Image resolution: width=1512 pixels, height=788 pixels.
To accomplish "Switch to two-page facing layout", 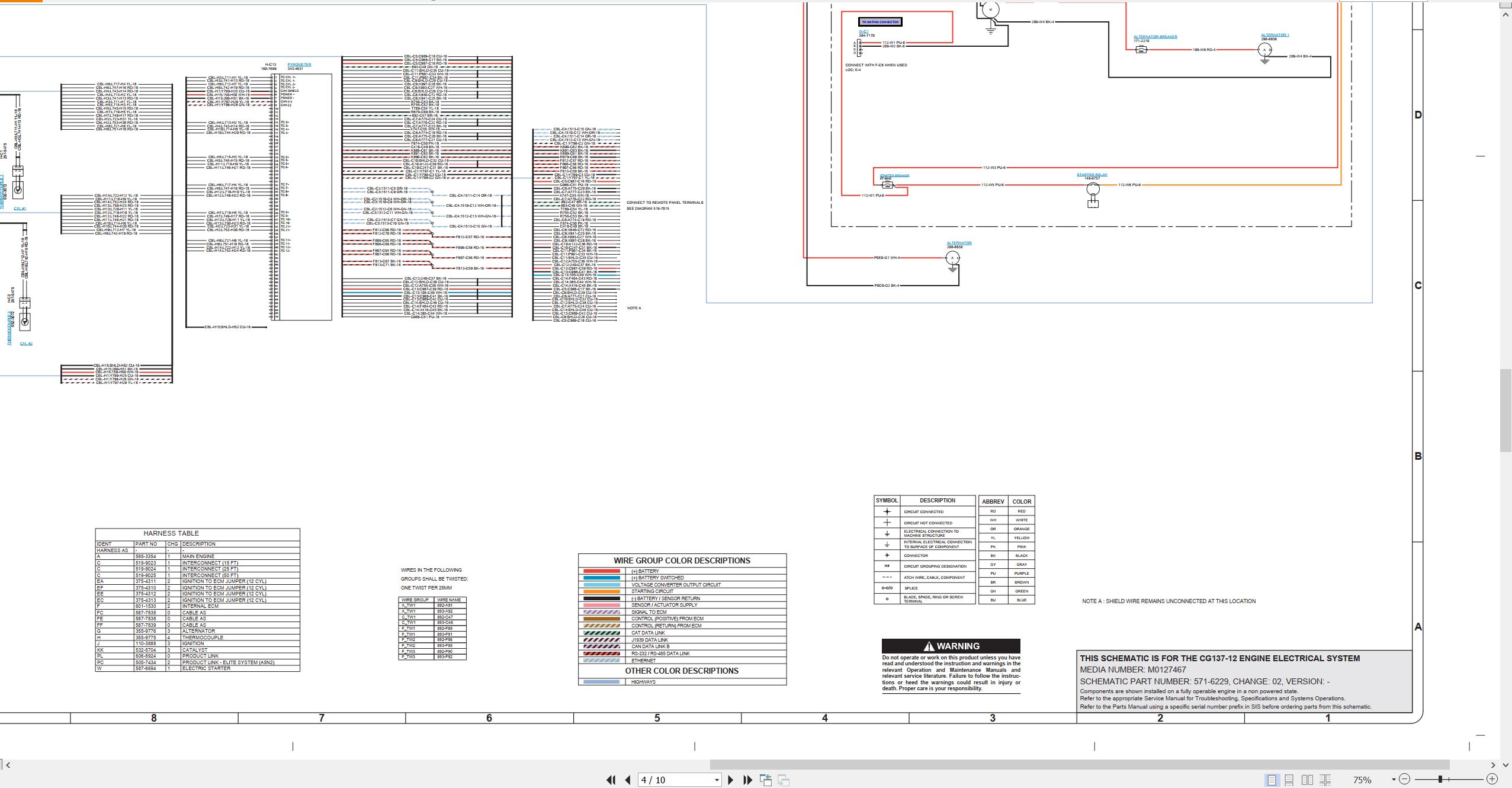I will click(1307, 780).
